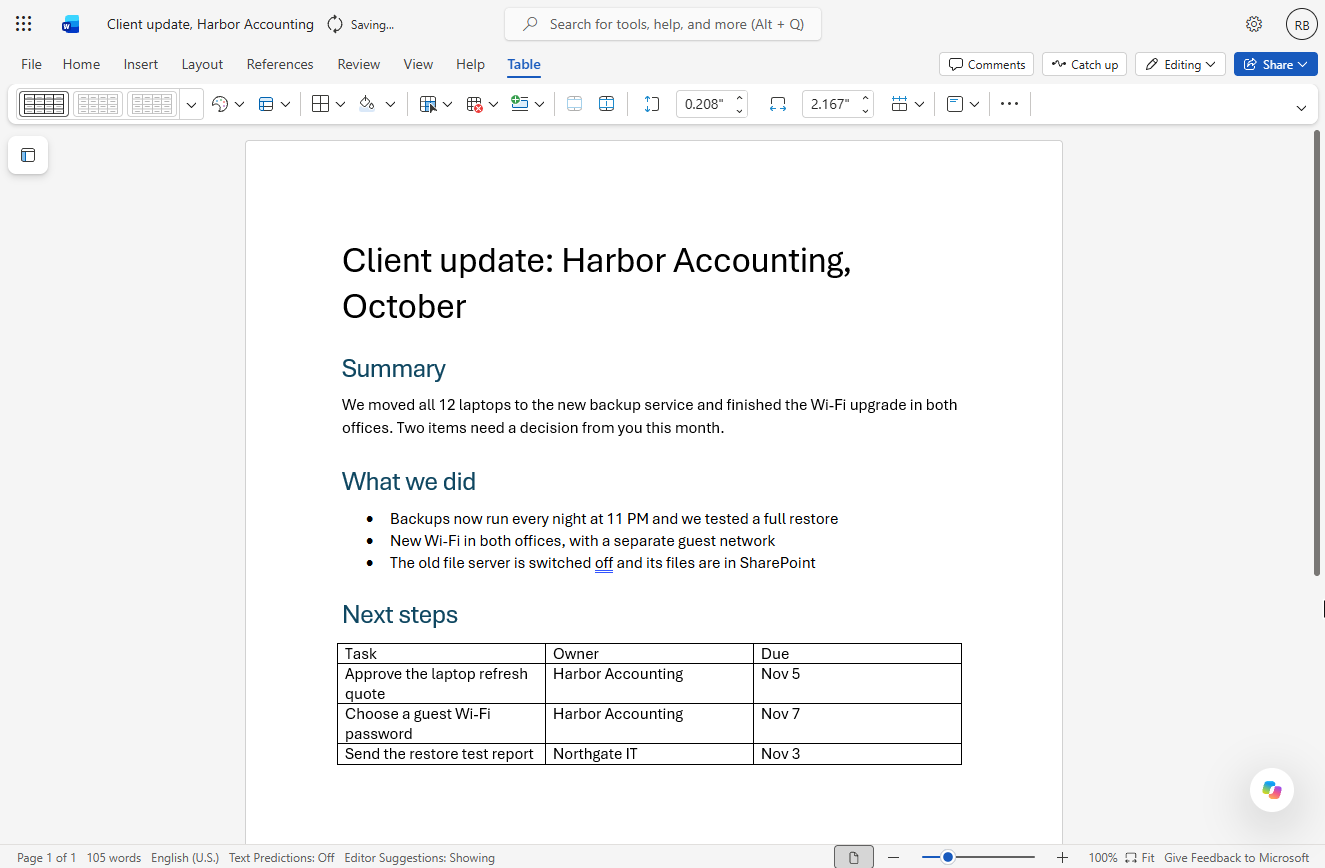The image size is (1325, 868).
Task: Click the cell borders icon
Action: click(x=321, y=104)
